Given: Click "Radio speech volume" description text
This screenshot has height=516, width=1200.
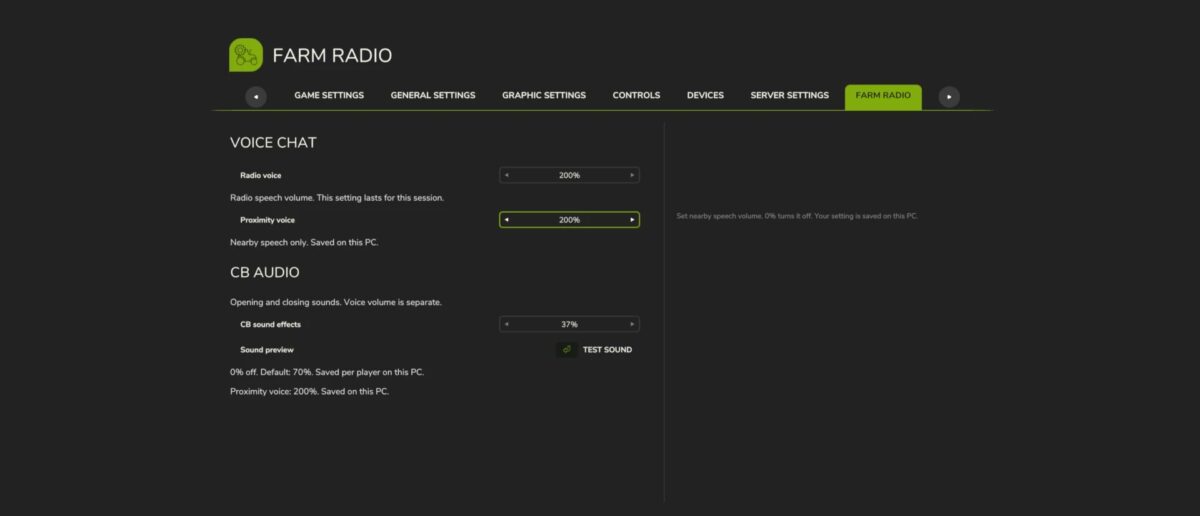Looking at the screenshot, I should [x=337, y=198].
